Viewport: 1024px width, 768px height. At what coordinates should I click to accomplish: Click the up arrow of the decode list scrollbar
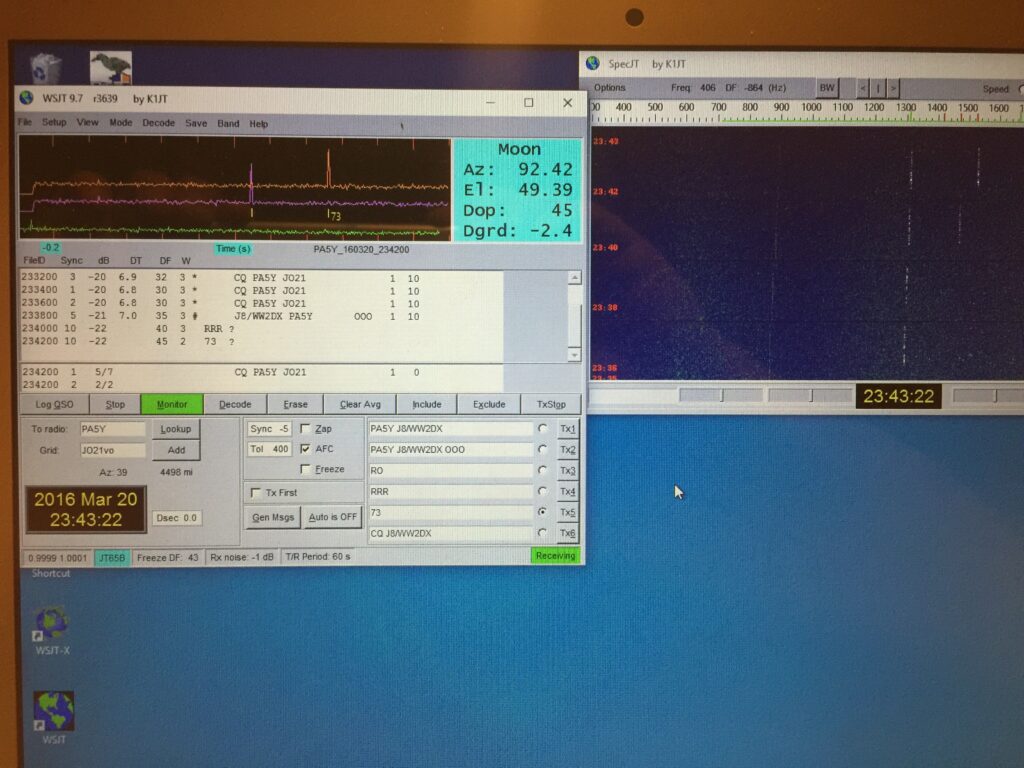click(x=575, y=278)
